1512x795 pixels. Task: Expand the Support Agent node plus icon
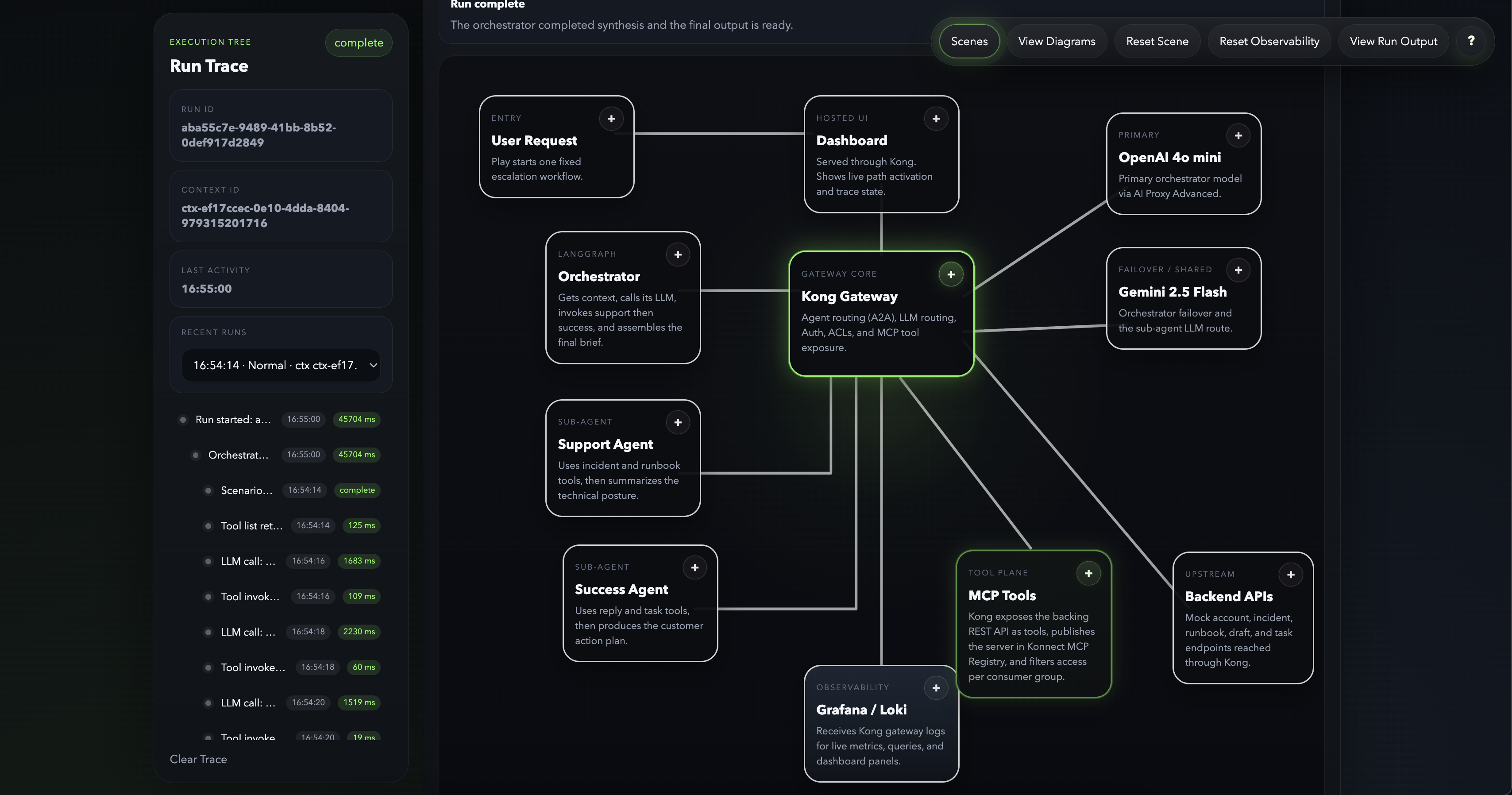pos(678,422)
